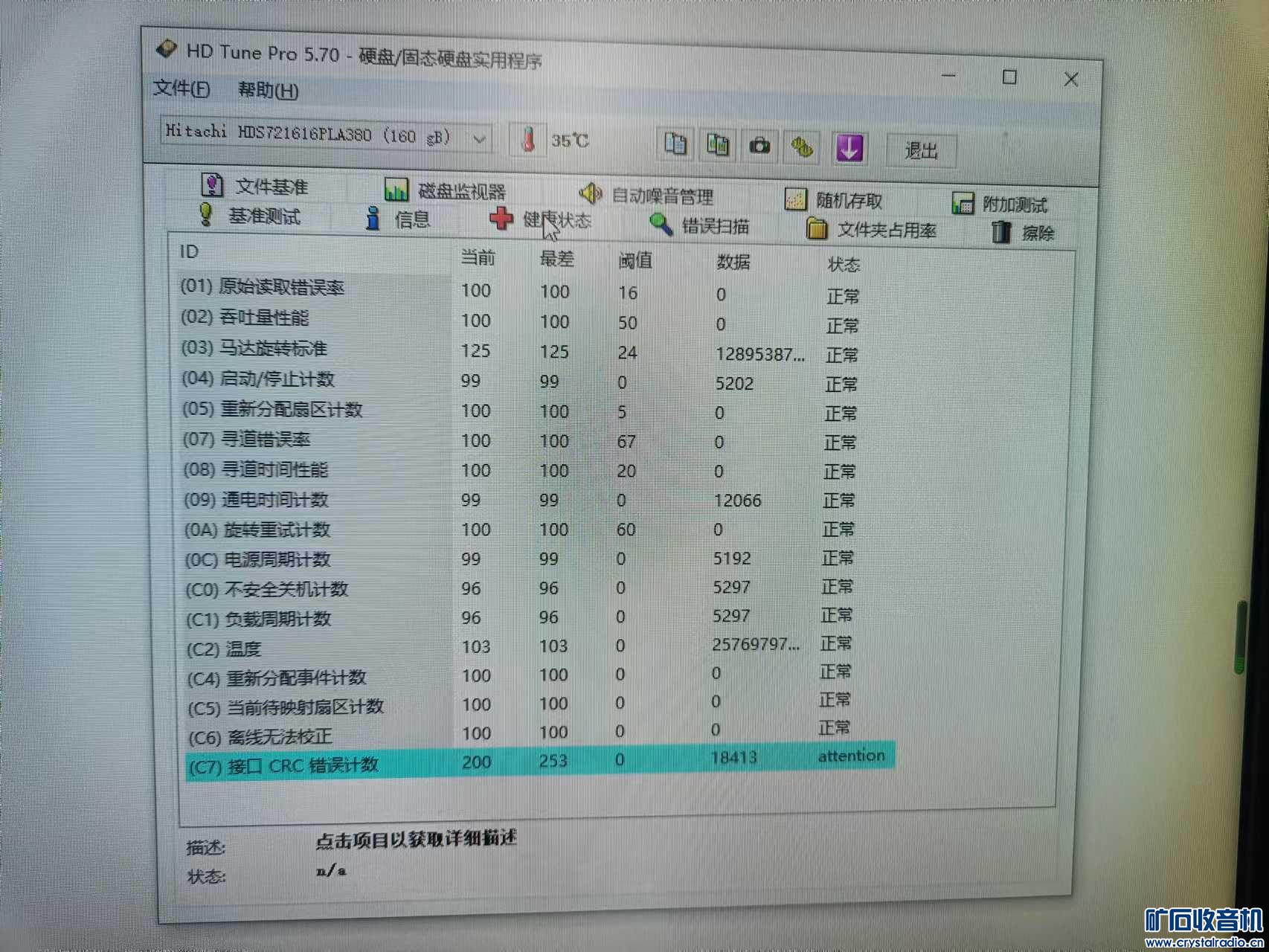The height and width of the screenshot is (952, 1269).
Task: Expand the Hitachi drive selection dropdown
Action: [x=480, y=138]
